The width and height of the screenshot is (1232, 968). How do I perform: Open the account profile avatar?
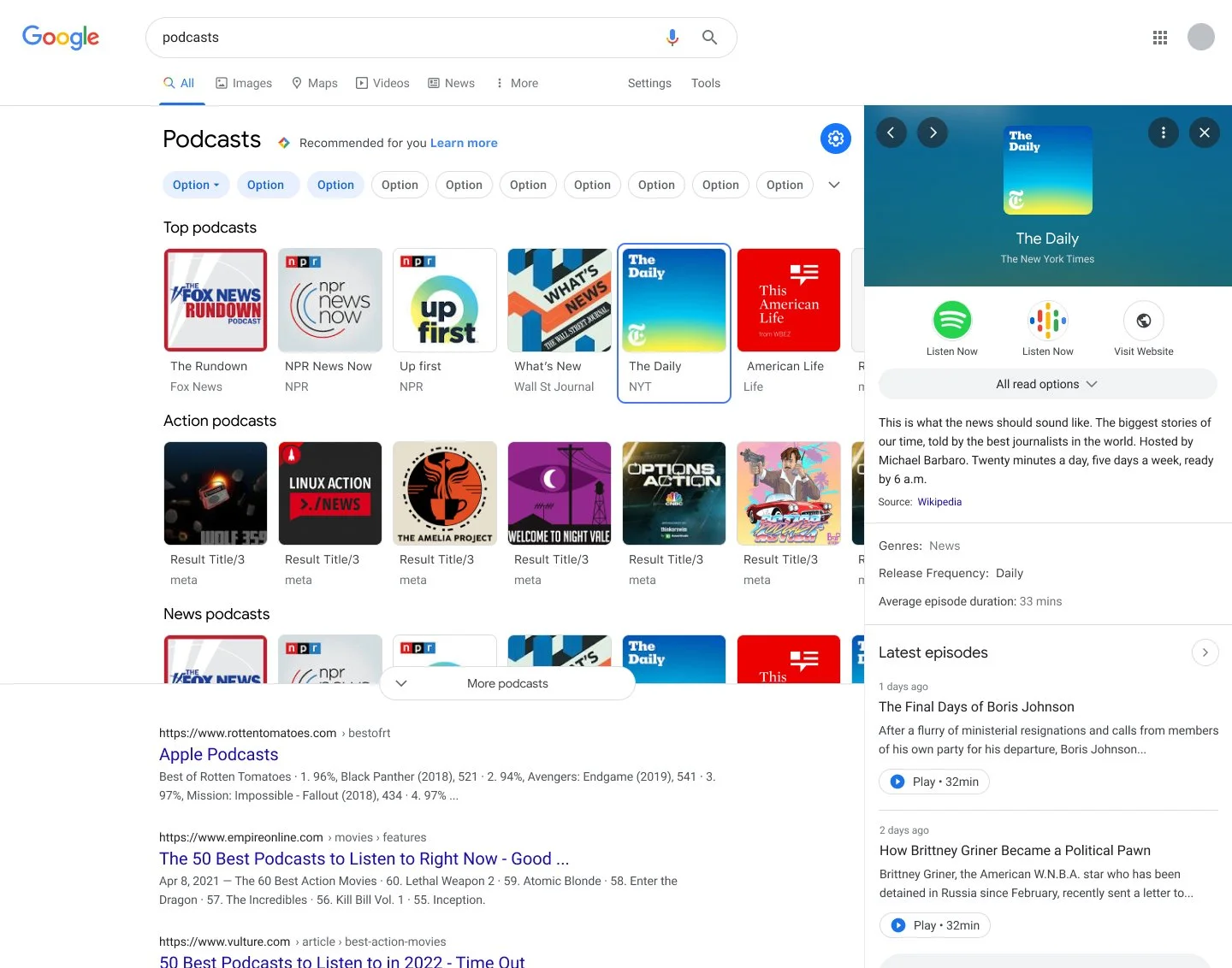(x=1201, y=37)
